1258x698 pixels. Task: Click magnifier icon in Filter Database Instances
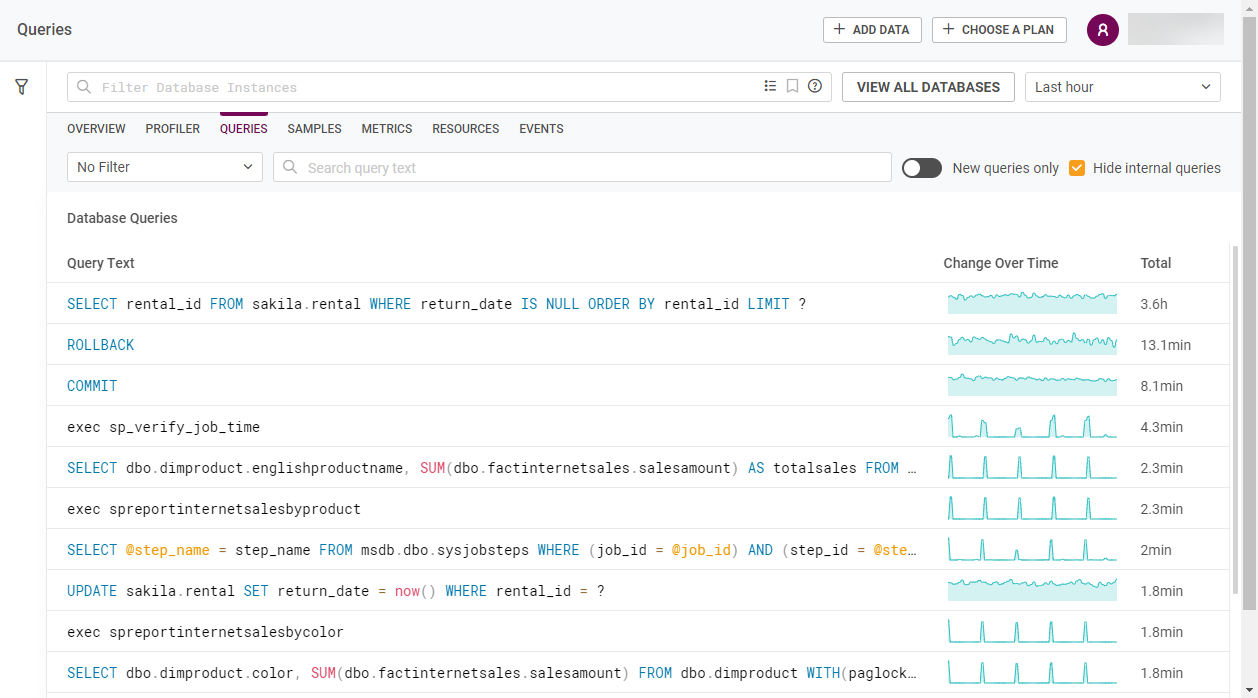tap(85, 87)
